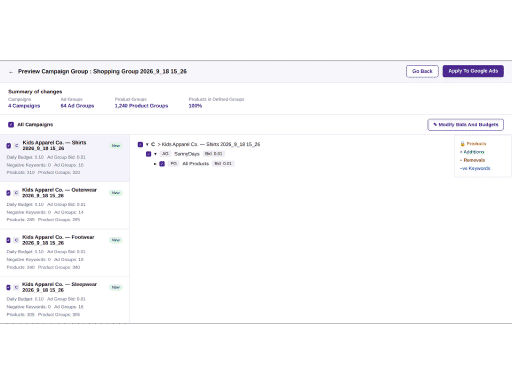The width and height of the screenshot is (512, 384).
Task: Click the Additions legend entry
Action: (472, 152)
